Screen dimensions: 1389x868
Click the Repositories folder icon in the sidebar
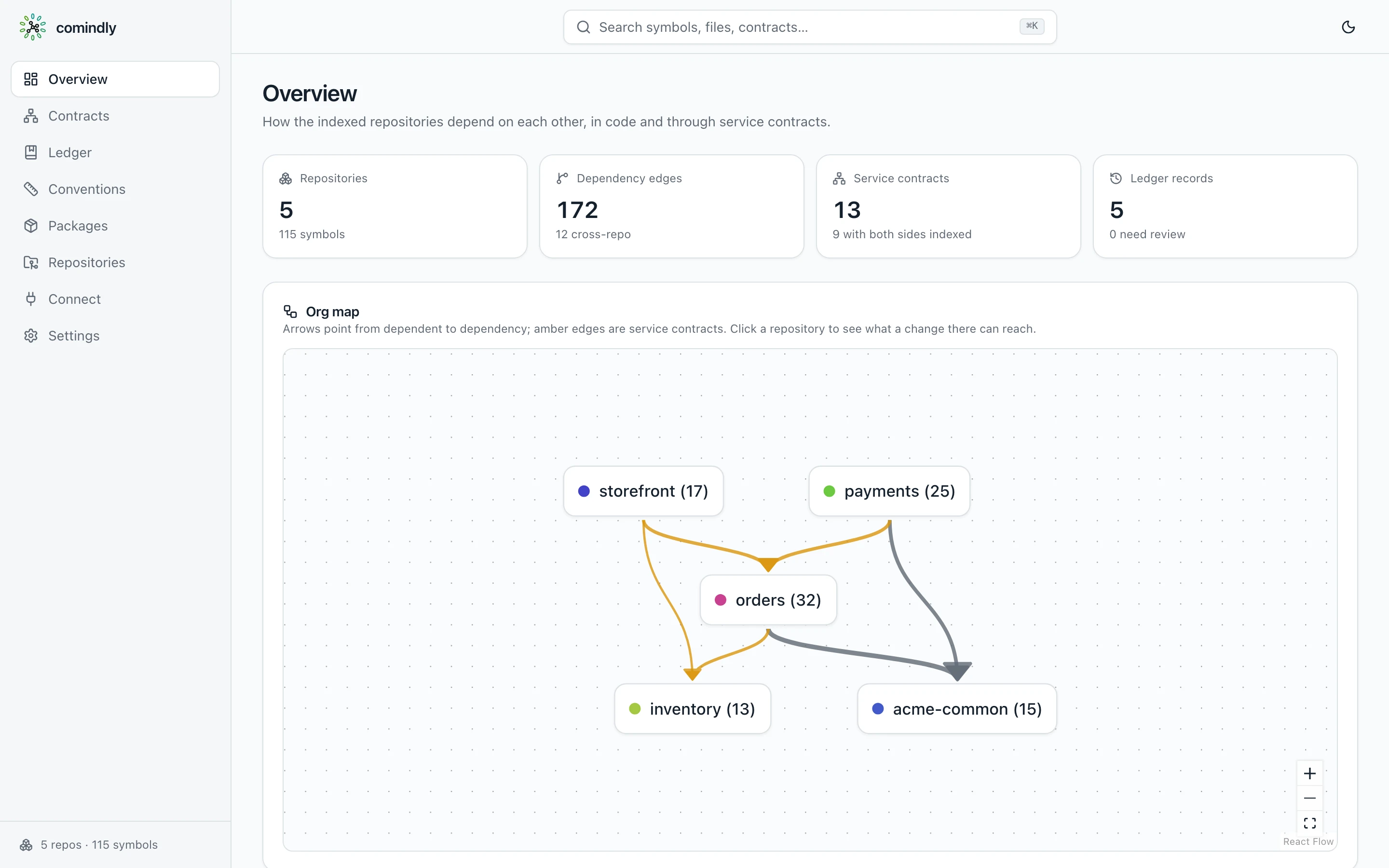[x=31, y=262]
